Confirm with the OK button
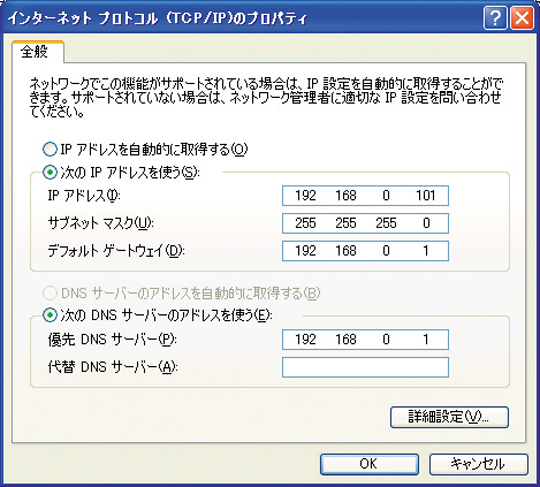Viewport: 540px width, 487px height. pos(369,464)
